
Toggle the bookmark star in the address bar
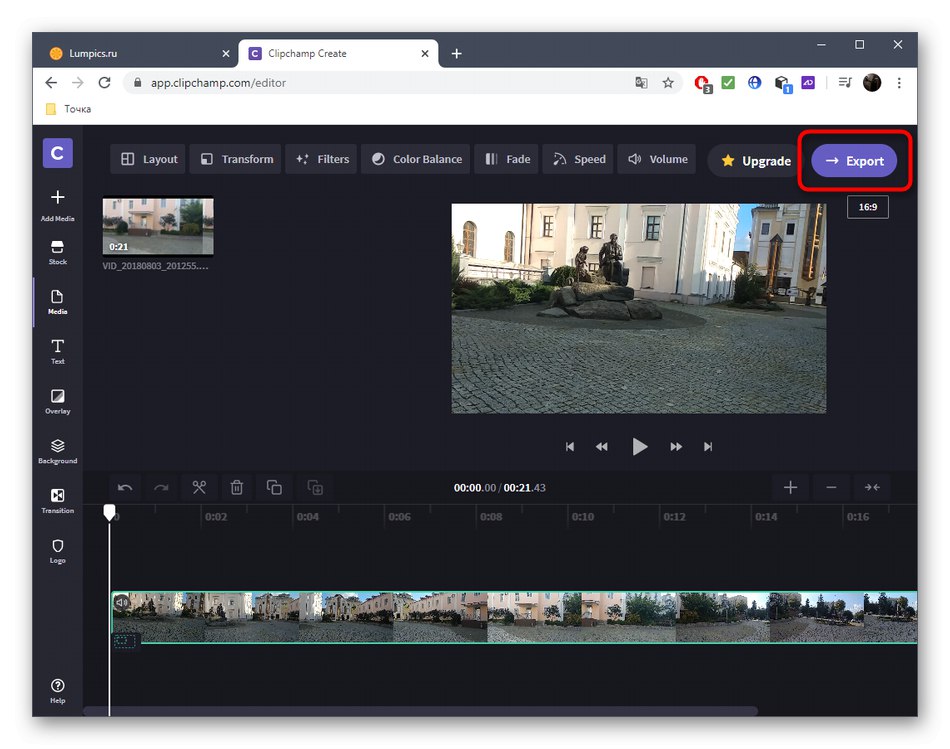(668, 83)
